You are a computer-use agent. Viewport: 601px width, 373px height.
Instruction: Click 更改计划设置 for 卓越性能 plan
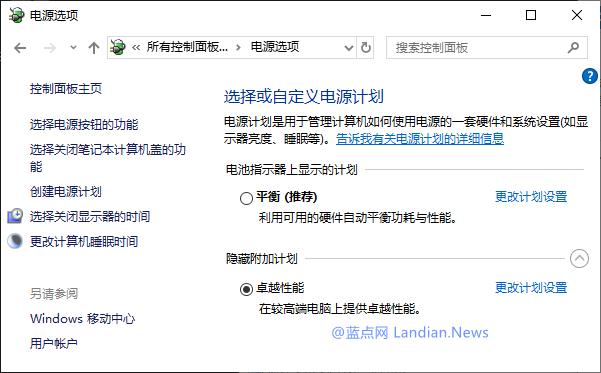coord(531,288)
